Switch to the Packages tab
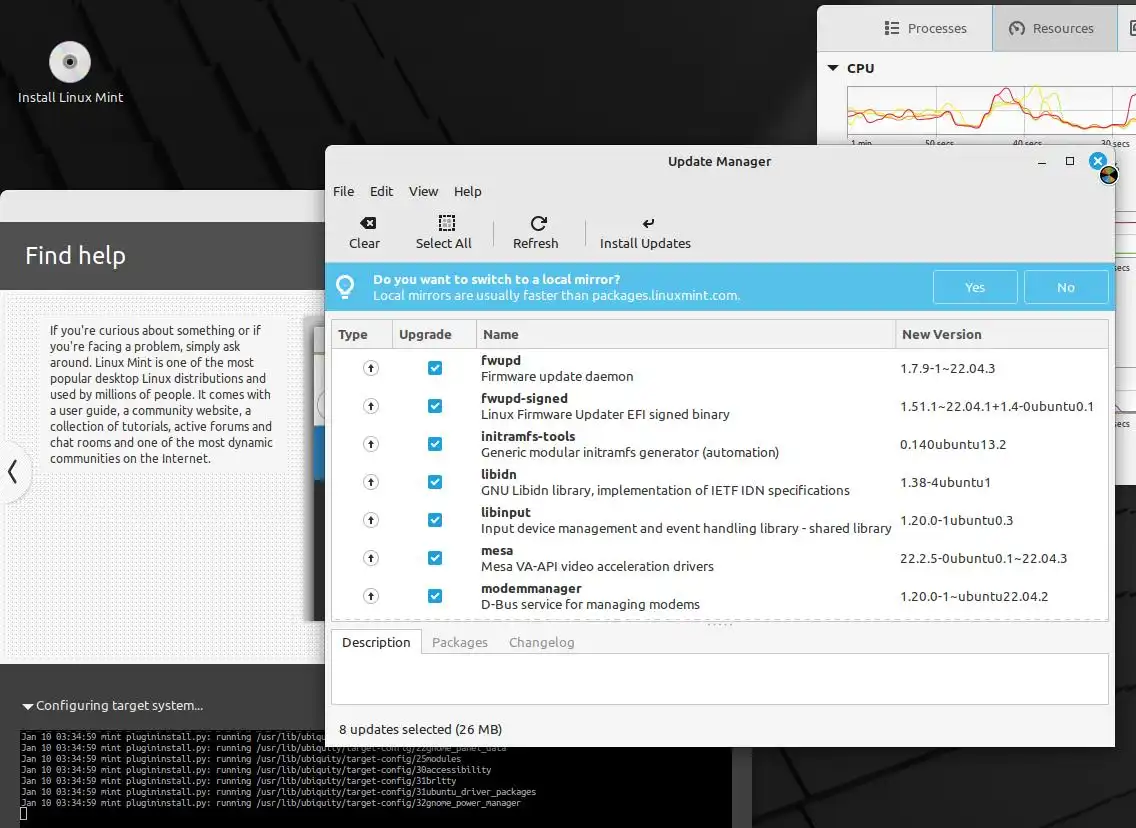Screen dimensions: 1136x828 coord(459,643)
